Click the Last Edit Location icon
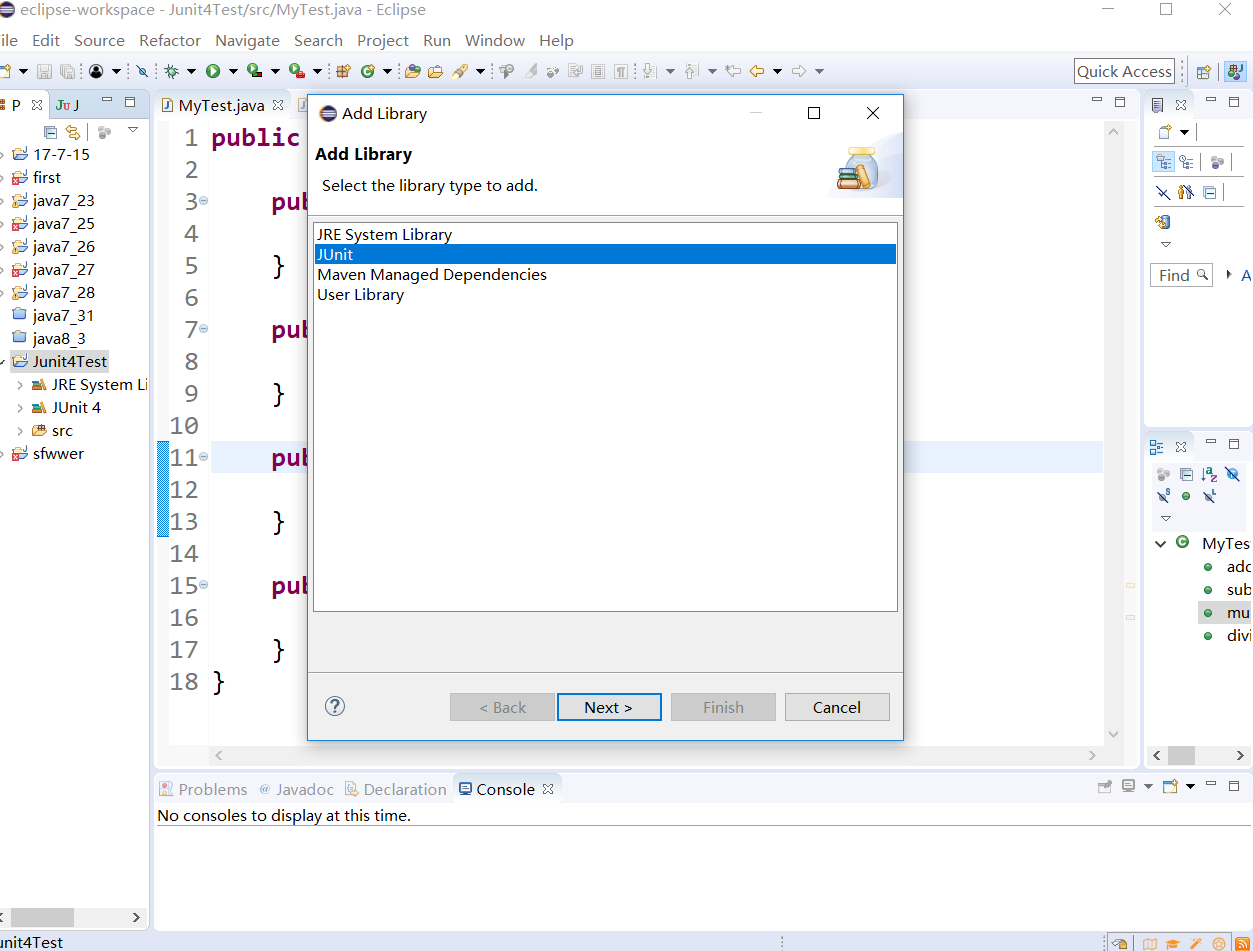 733,71
